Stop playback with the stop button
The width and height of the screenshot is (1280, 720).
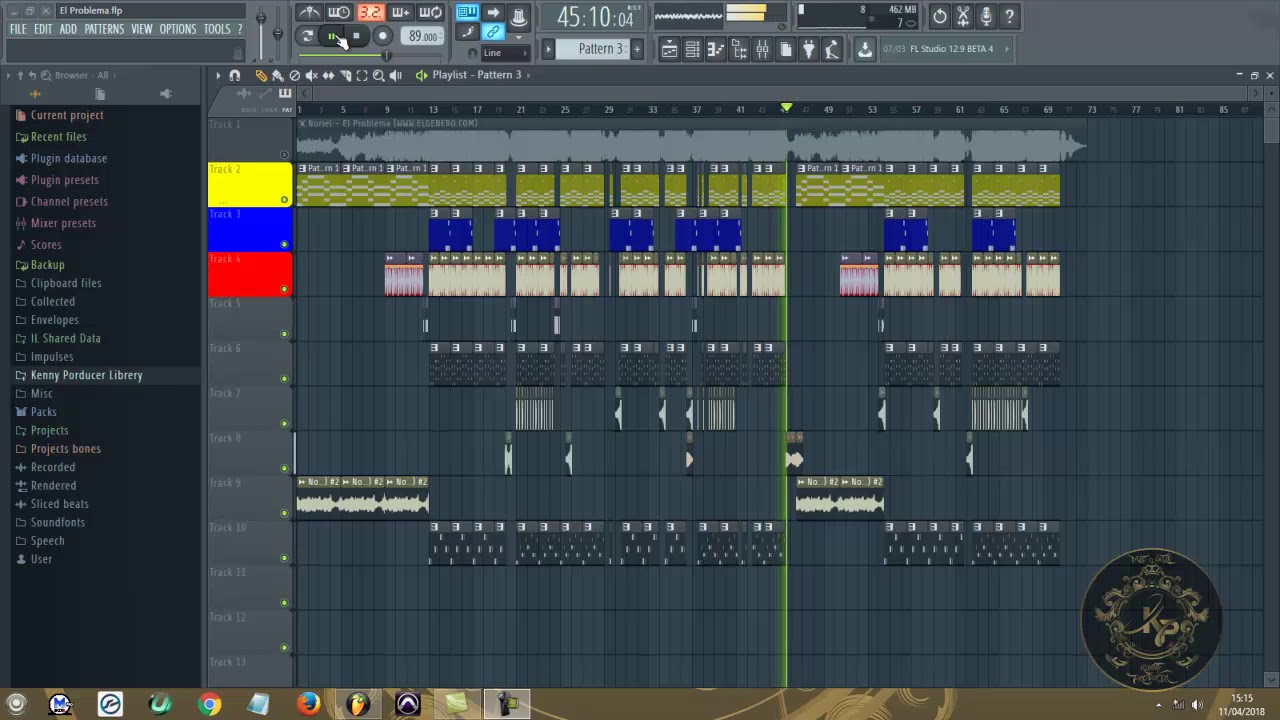(x=357, y=36)
